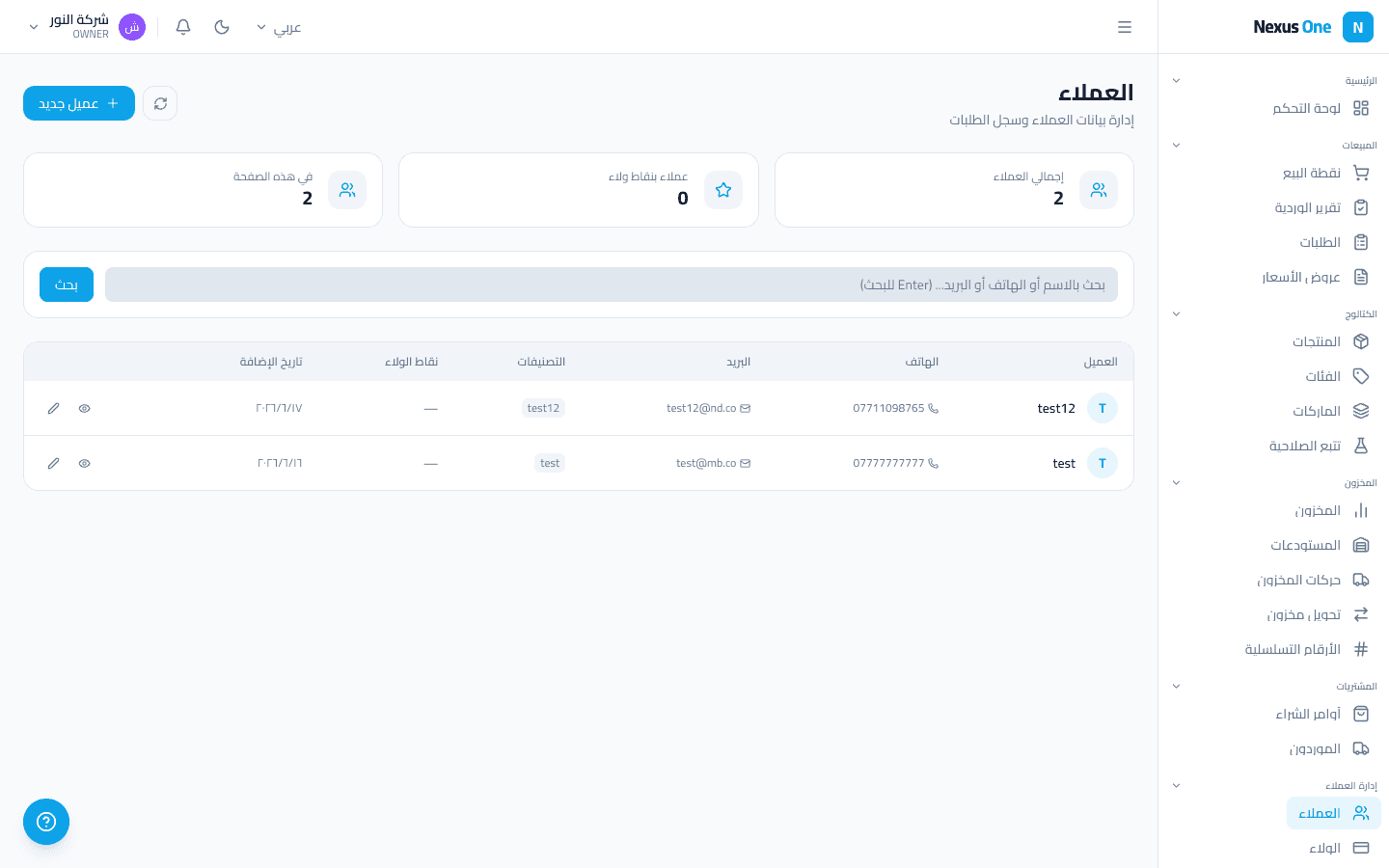The height and width of the screenshot is (868, 1389).
Task: Open المخزون inventory page
Action: (x=1332, y=510)
